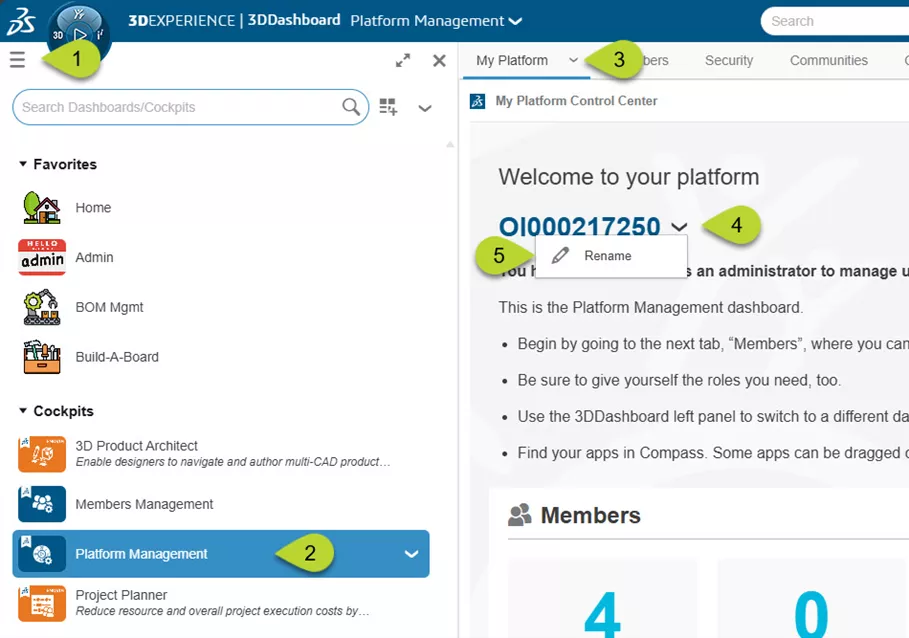This screenshot has height=638, width=909.
Task: Collapse the Favorites section
Action: tap(23, 164)
